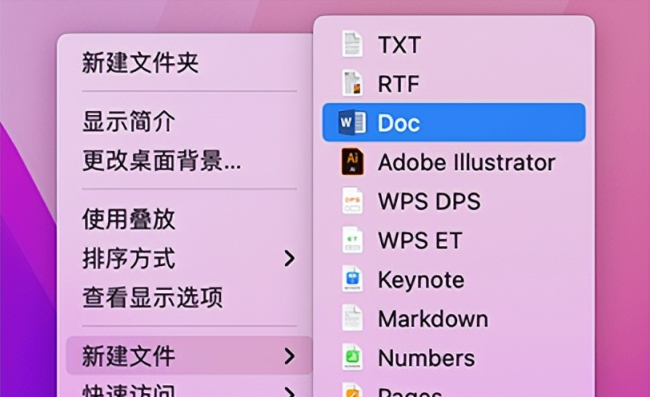
Task: Expand the 新建文件 chevron arrow
Action: point(290,356)
